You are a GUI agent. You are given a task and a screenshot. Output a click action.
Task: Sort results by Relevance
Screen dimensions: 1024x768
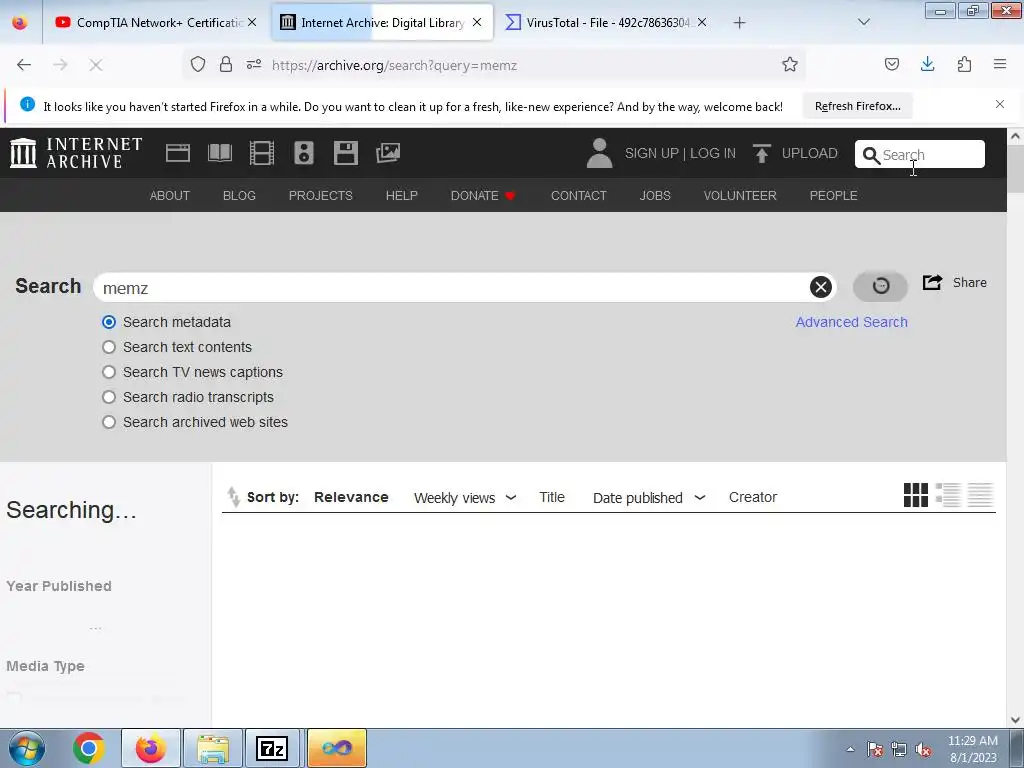[x=351, y=497]
